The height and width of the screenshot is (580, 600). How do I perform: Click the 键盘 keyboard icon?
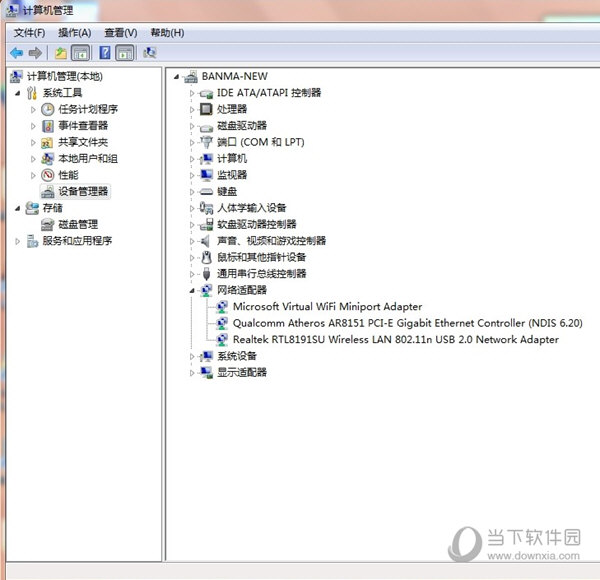[x=207, y=192]
